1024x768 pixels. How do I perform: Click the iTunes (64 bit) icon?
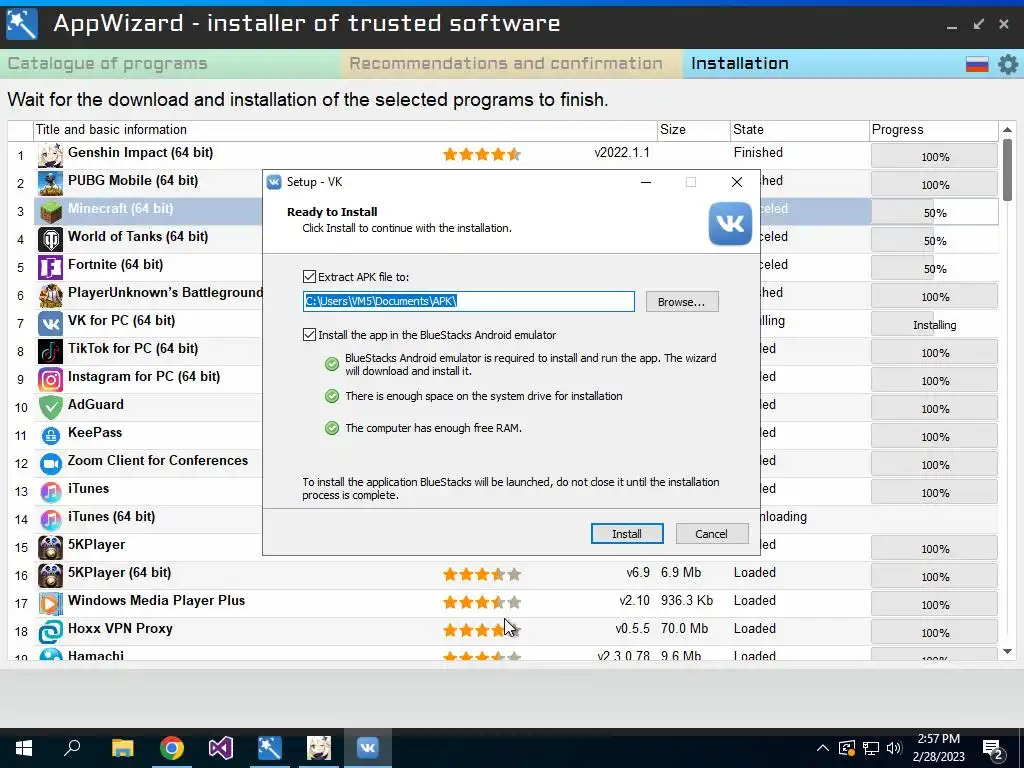click(x=50, y=520)
